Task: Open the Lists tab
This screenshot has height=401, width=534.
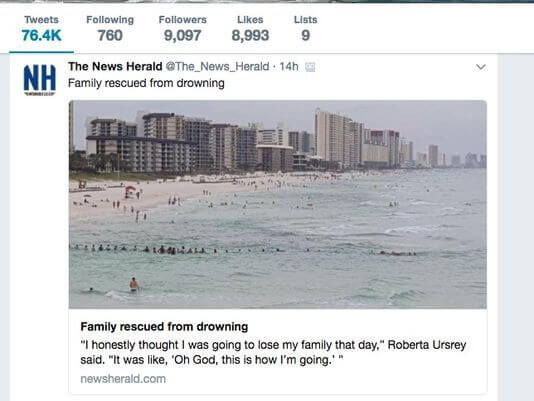Action: tap(305, 29)
